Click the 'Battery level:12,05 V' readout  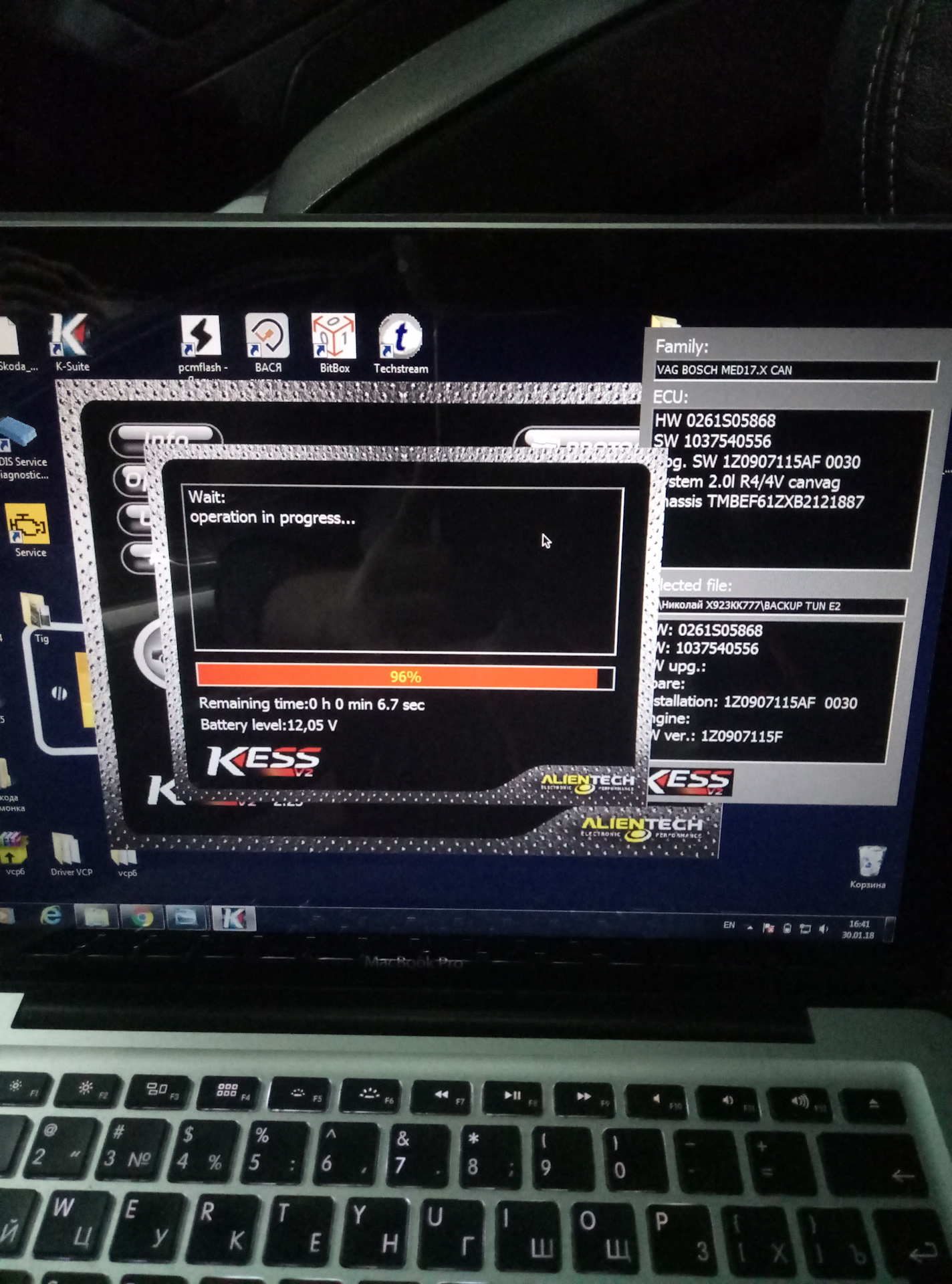[269, 725]
